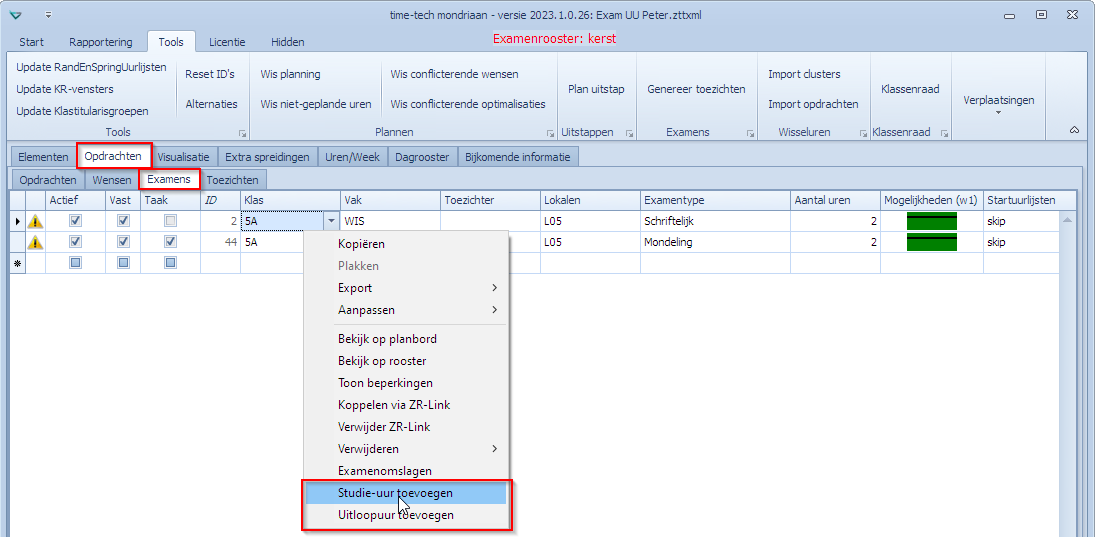Choose Toon beperkingen

point(406,383)
